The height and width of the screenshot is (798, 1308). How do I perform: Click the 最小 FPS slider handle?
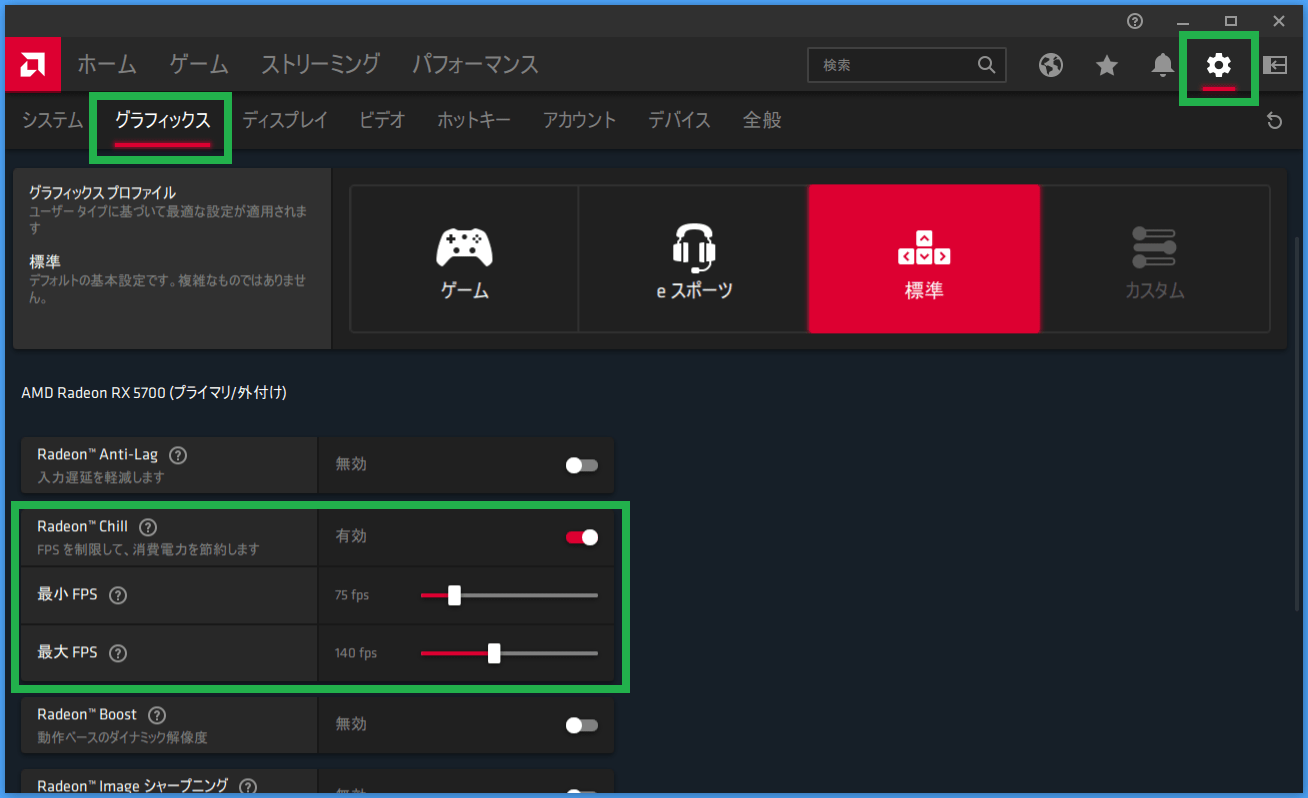tap(454, 595)
